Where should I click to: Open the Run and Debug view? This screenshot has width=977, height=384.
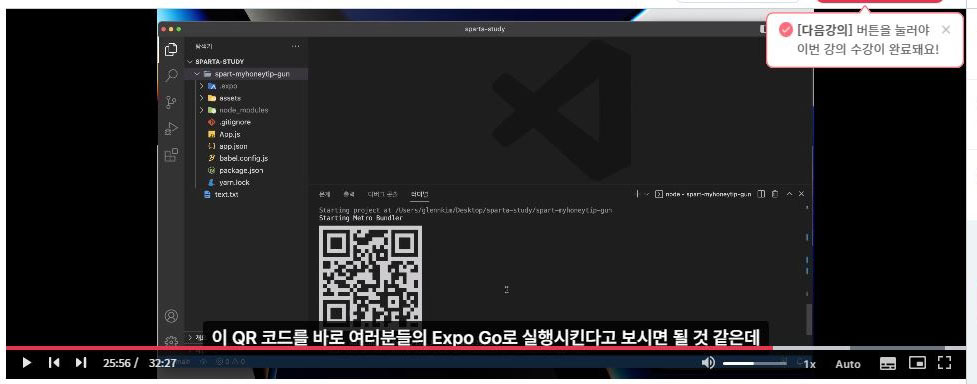[171, 129]
